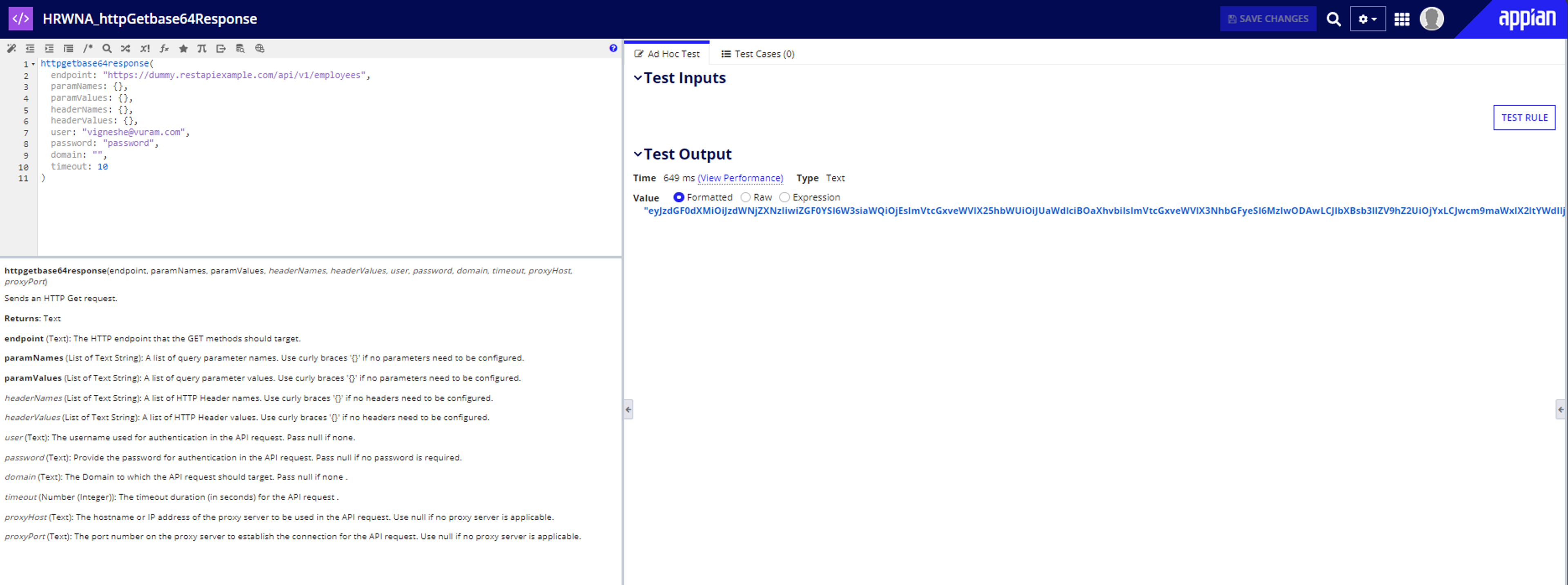Collapse the Test Output section
Image resolution: width=1568 pixels, height=585 pixels.
pos(637,154)
